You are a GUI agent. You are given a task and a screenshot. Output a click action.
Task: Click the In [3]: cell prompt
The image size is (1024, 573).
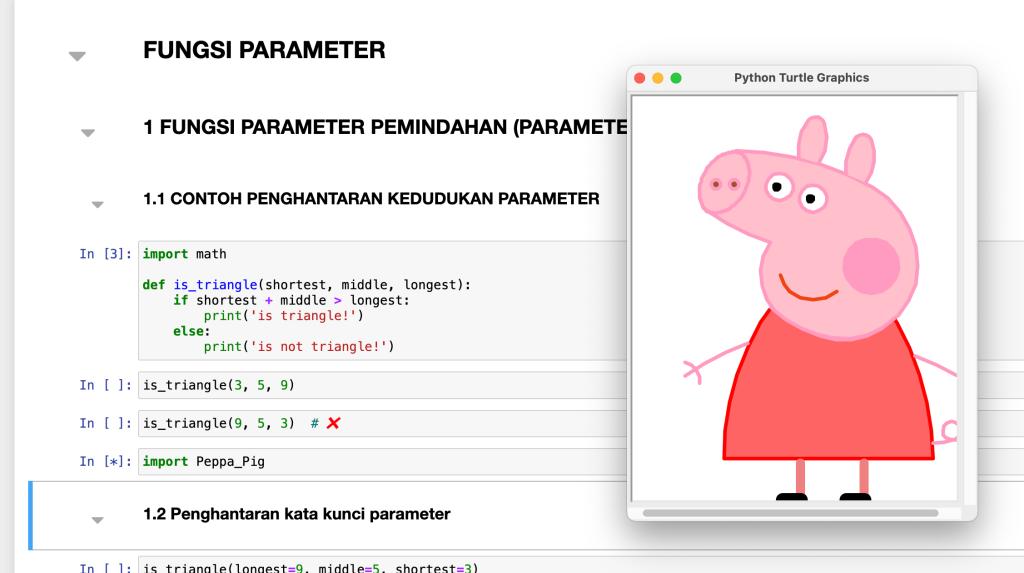105,254
